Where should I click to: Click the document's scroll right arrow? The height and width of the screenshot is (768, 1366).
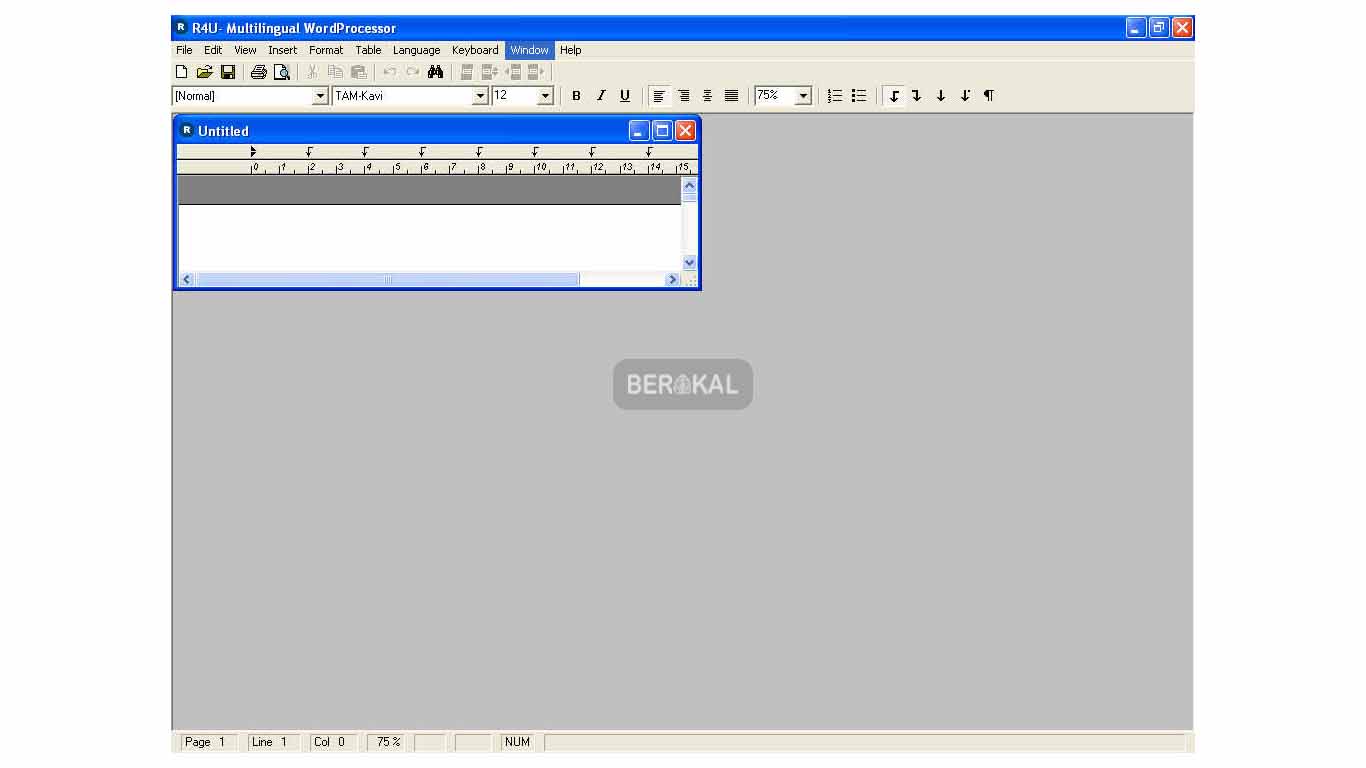coord(672,280)
